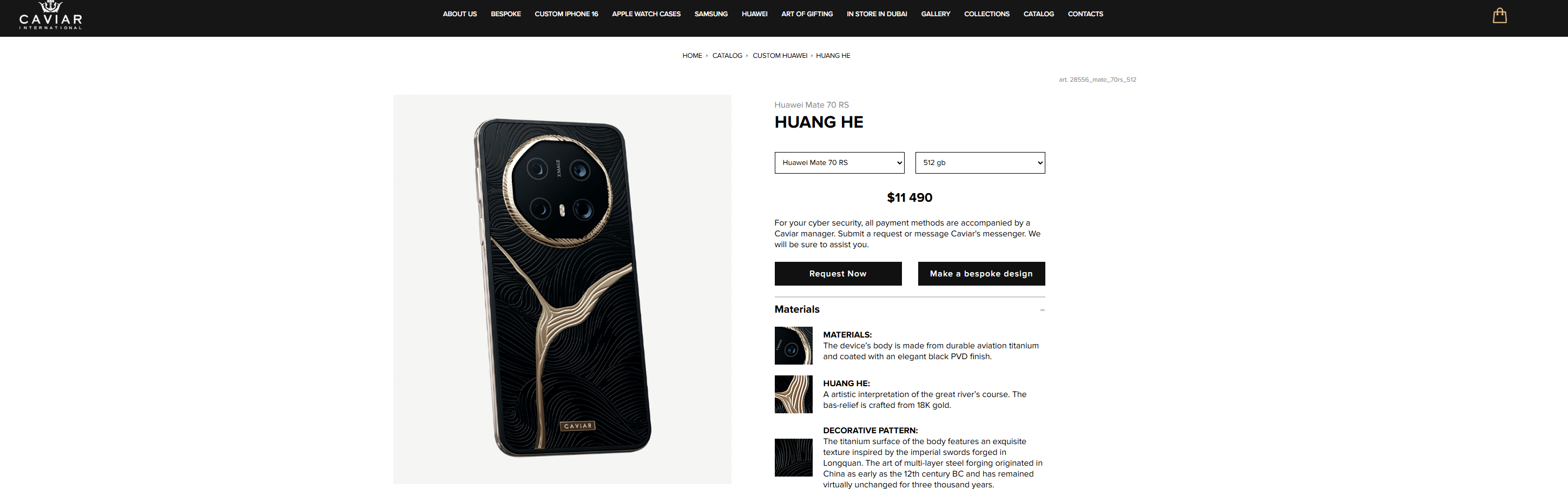Image resolution: width=1568 pixels, height=489 pixels.
Task: Open the 512 gb storage dropdown
Action: 980,162
